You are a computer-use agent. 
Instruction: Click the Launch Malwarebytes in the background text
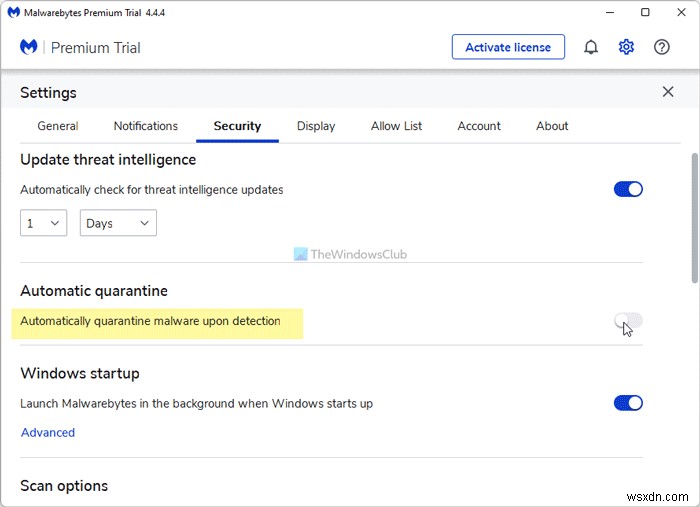(x=196, y=403)
